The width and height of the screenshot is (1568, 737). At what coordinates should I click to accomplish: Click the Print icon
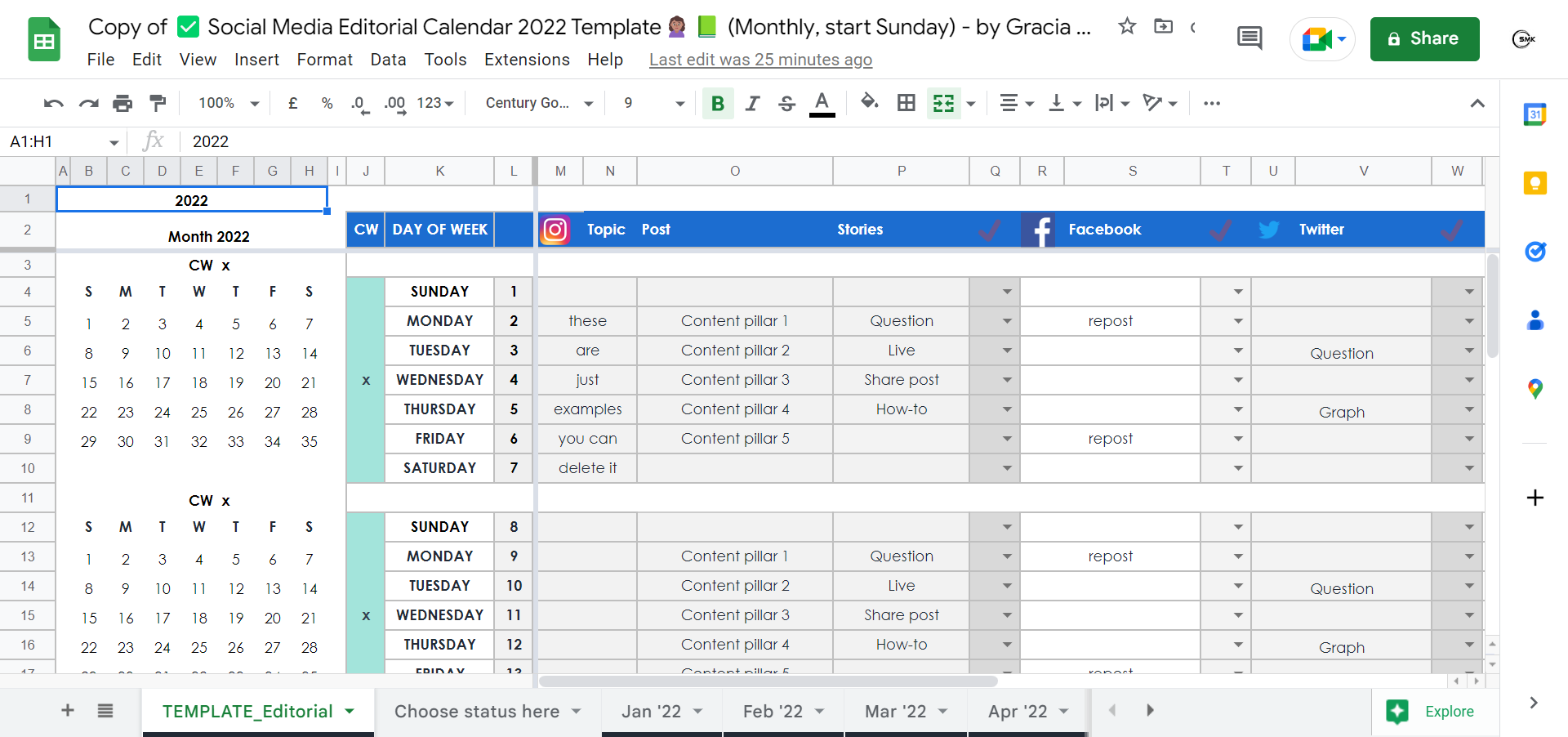(122, 103)
